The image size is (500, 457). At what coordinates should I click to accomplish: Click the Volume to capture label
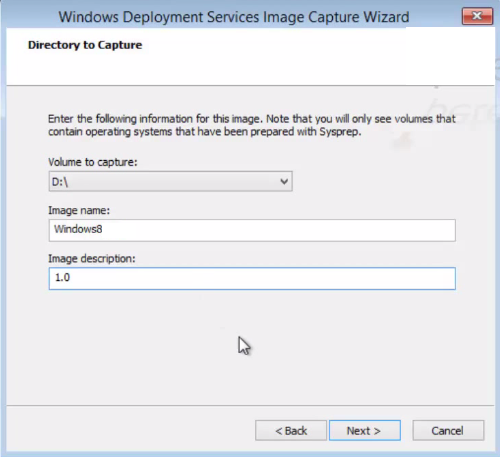click(93, 162)
